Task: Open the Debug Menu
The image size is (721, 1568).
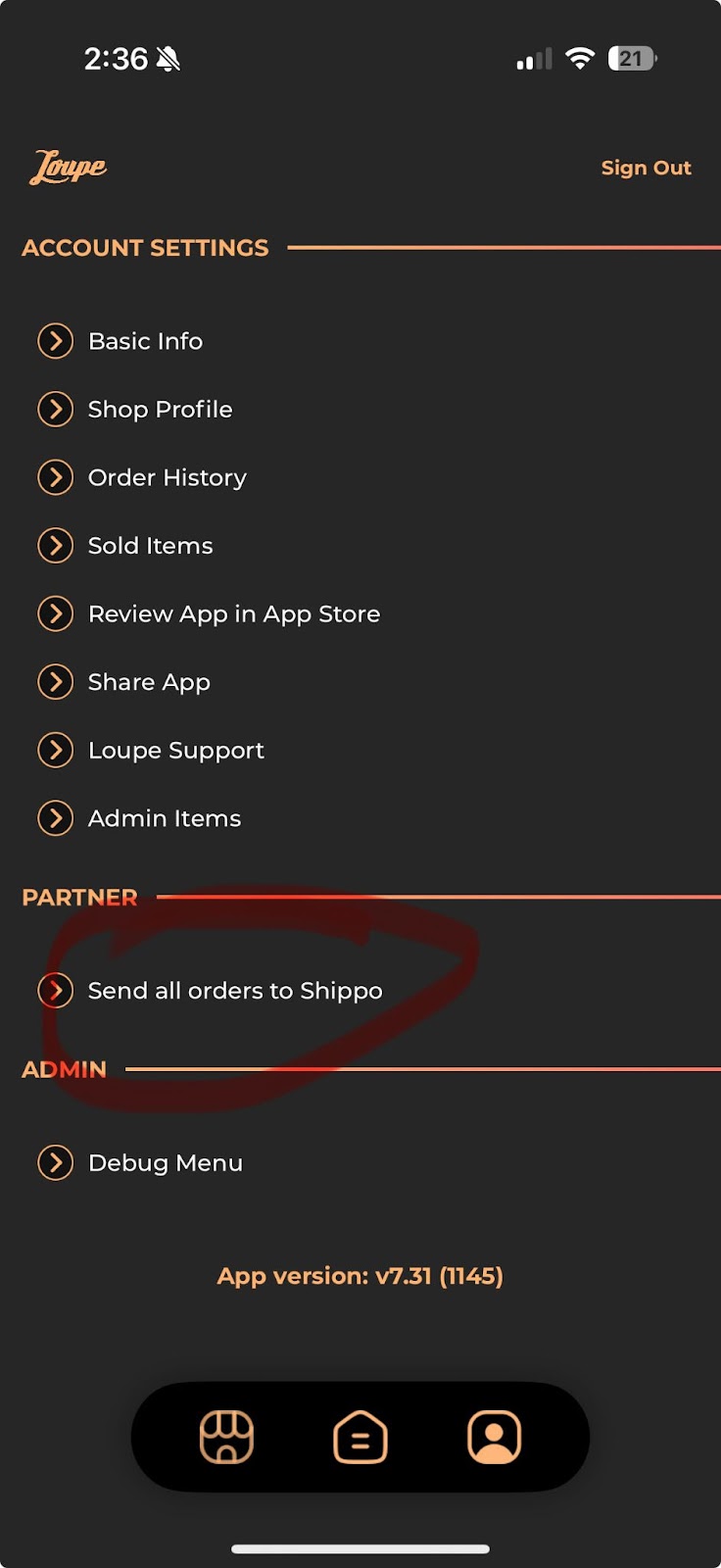Action: (x=165, y=1163)
